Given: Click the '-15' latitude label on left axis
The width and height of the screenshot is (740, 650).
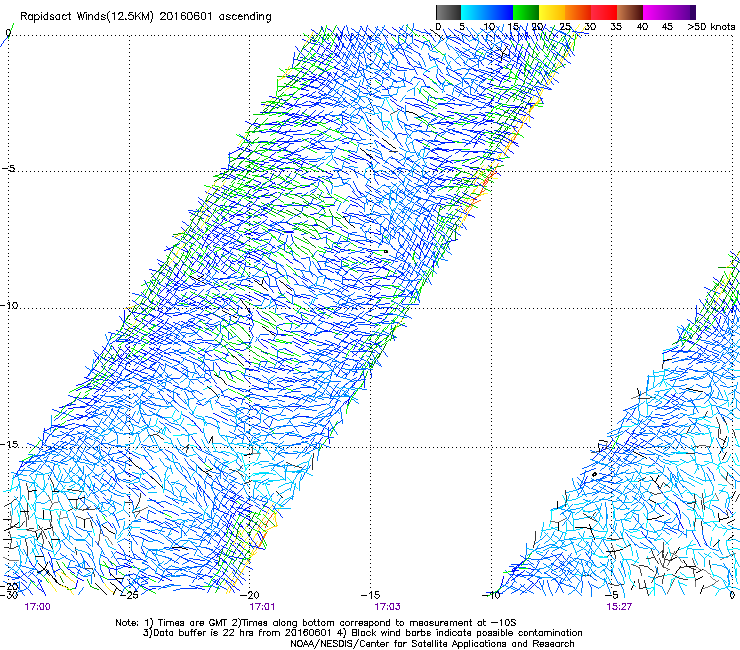Looking at the screenshot, I should point(9,444).
